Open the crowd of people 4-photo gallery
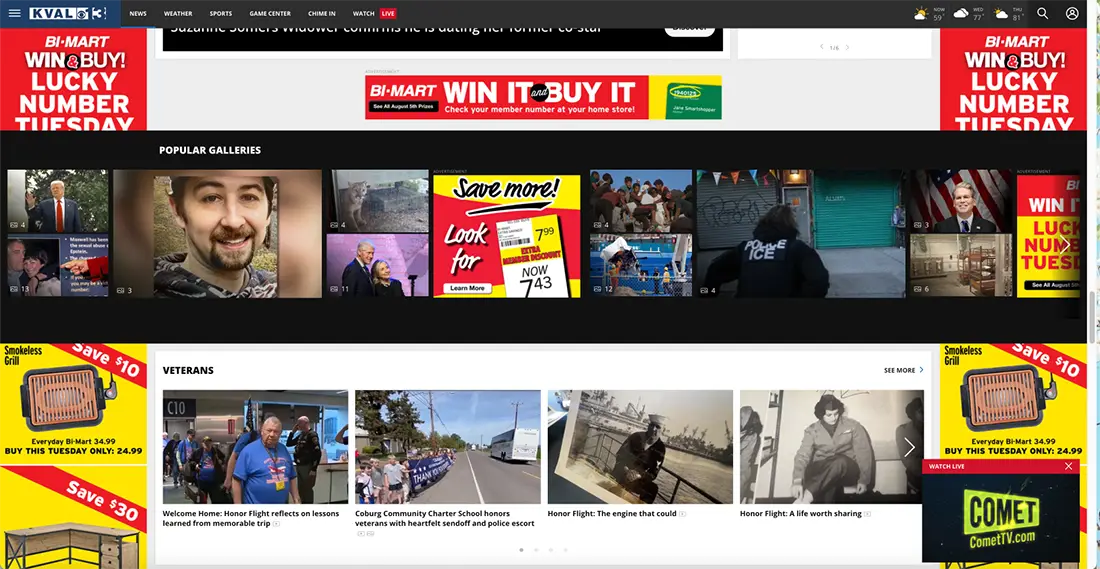The width and height of the screenshot is (1100, 569). tap(640, 201)
